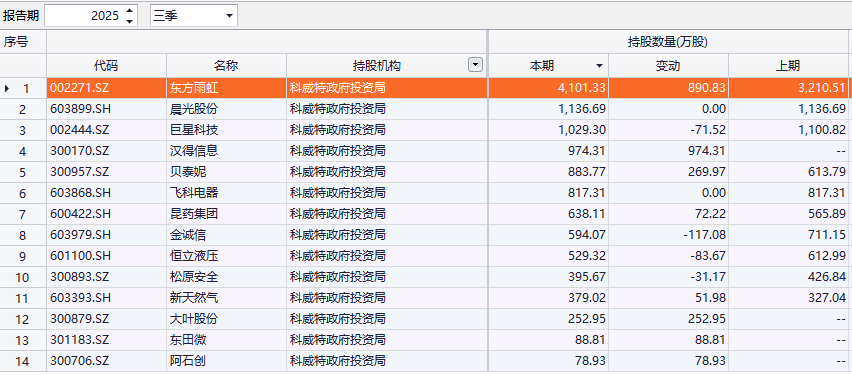852x375 pixels.
Task: Select the 东方雨虹 name cell
Action: pos(226,88)
